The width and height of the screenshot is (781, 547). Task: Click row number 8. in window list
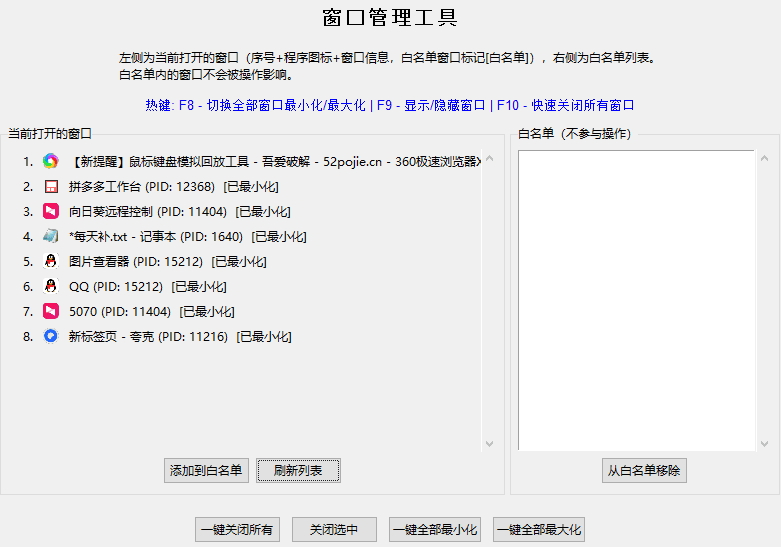click(x=28, y=337)
